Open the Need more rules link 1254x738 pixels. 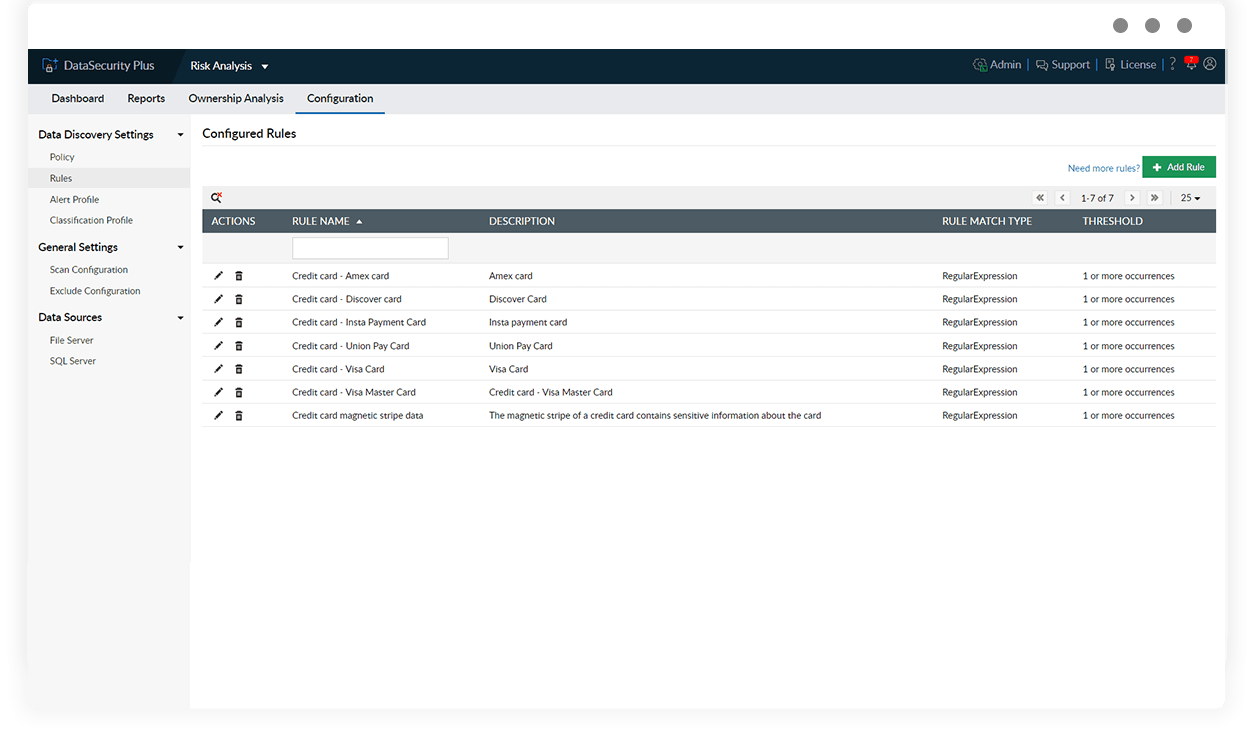pos(1102,168)
